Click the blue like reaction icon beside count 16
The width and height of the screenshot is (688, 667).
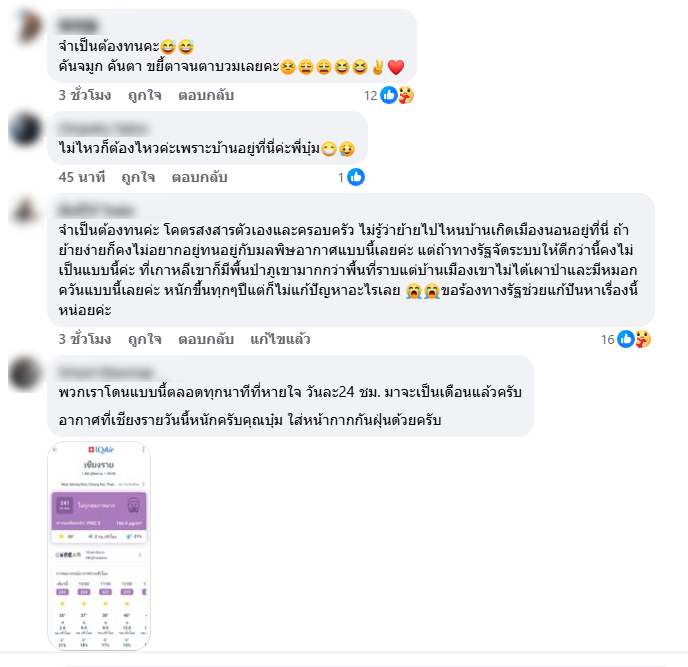[x=626, y=339]
